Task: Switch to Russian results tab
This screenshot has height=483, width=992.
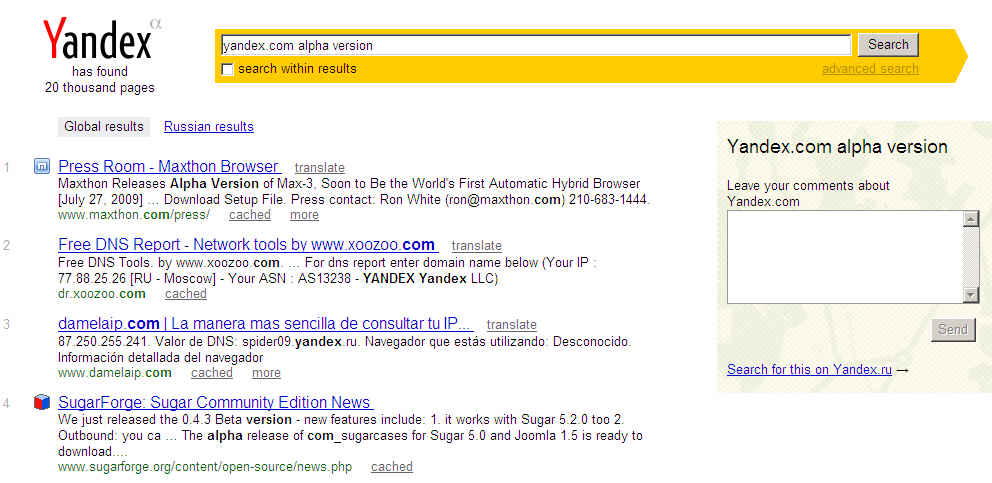Action: pos(209,127)
